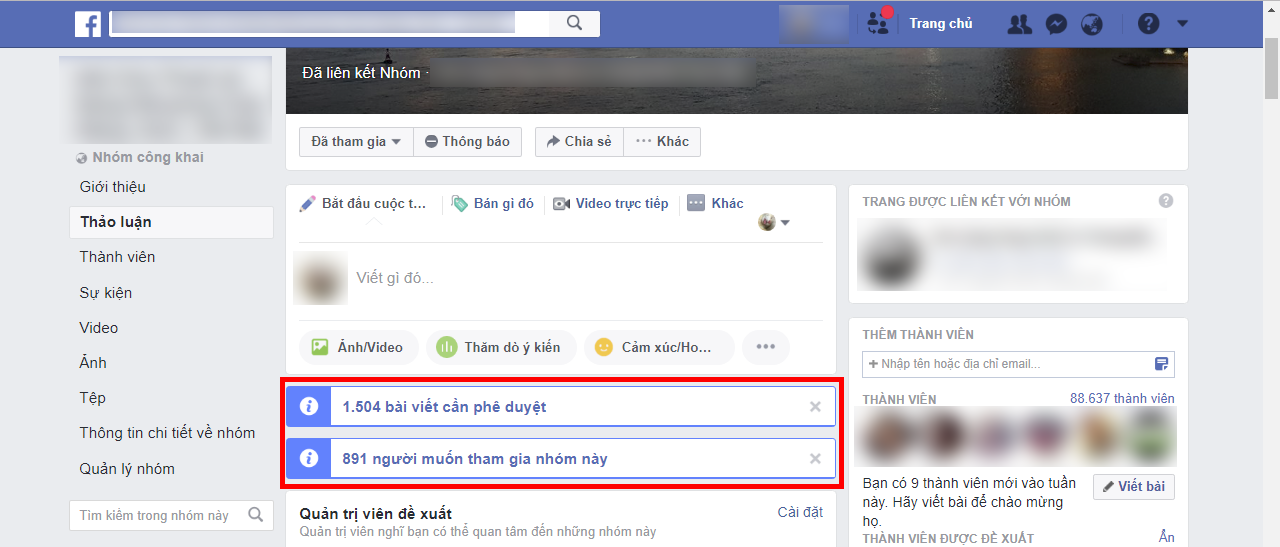Click the note icon in add member field

1161,364
